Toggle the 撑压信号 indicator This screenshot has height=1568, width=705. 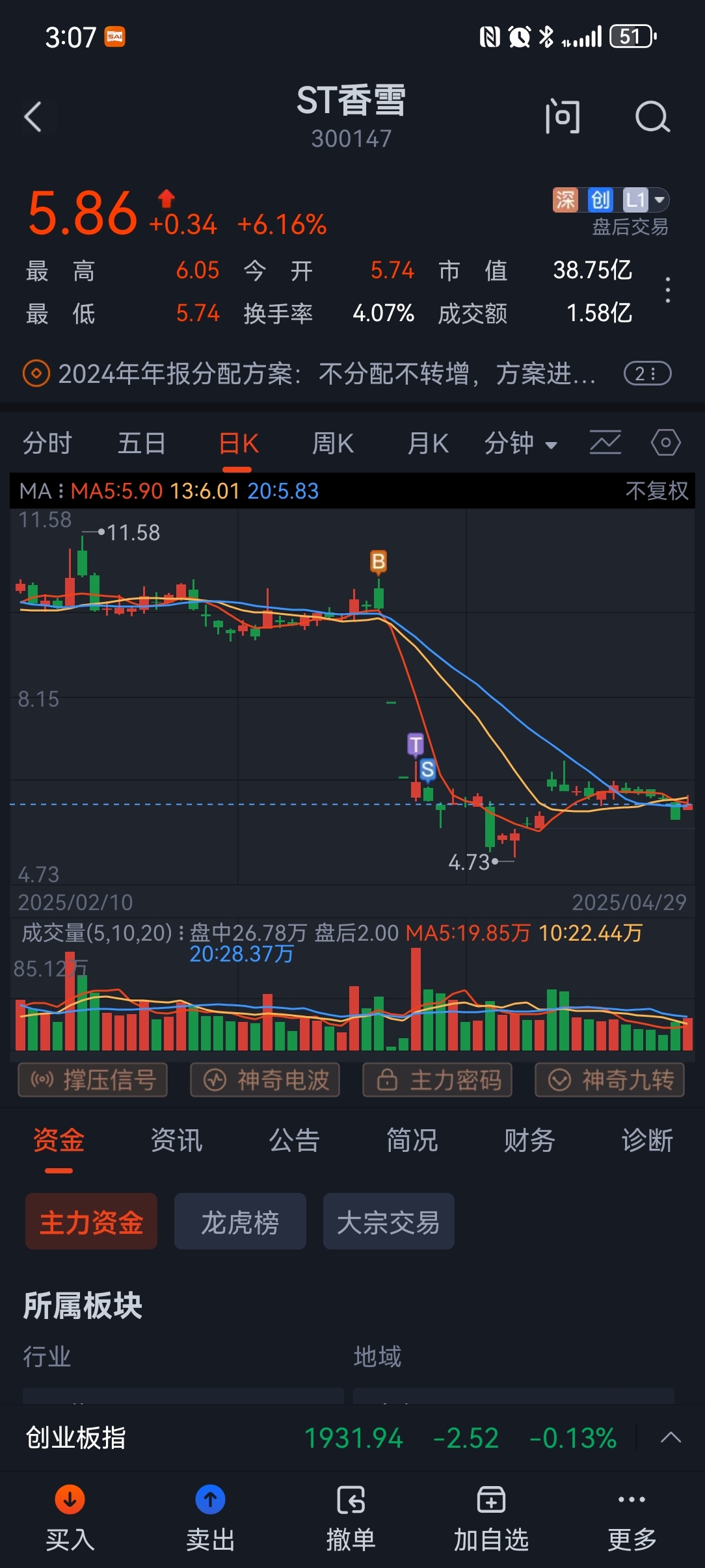click(92, 1080)
